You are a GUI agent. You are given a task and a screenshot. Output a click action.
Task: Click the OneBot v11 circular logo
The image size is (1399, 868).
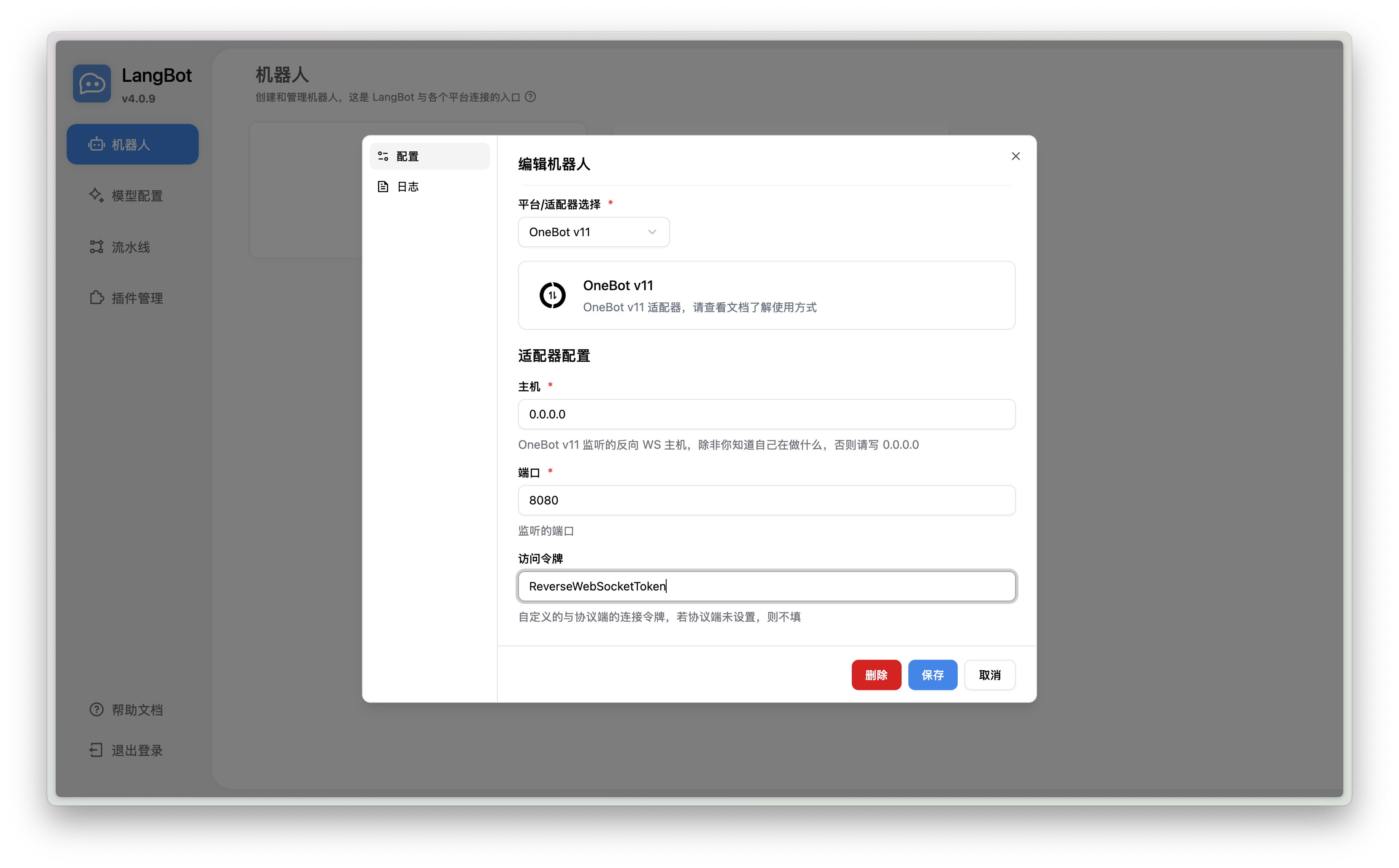tap(552, 295)
